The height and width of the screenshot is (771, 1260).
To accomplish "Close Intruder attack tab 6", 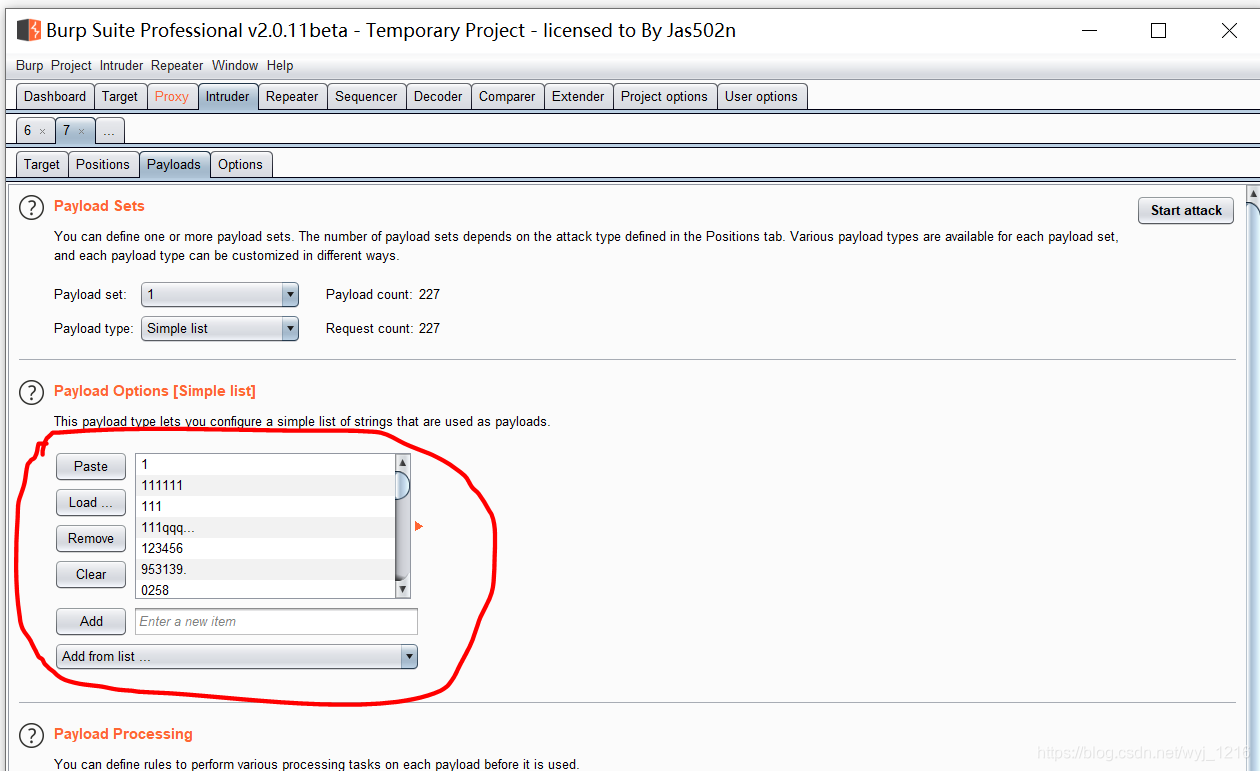I will tap(42, 131).
